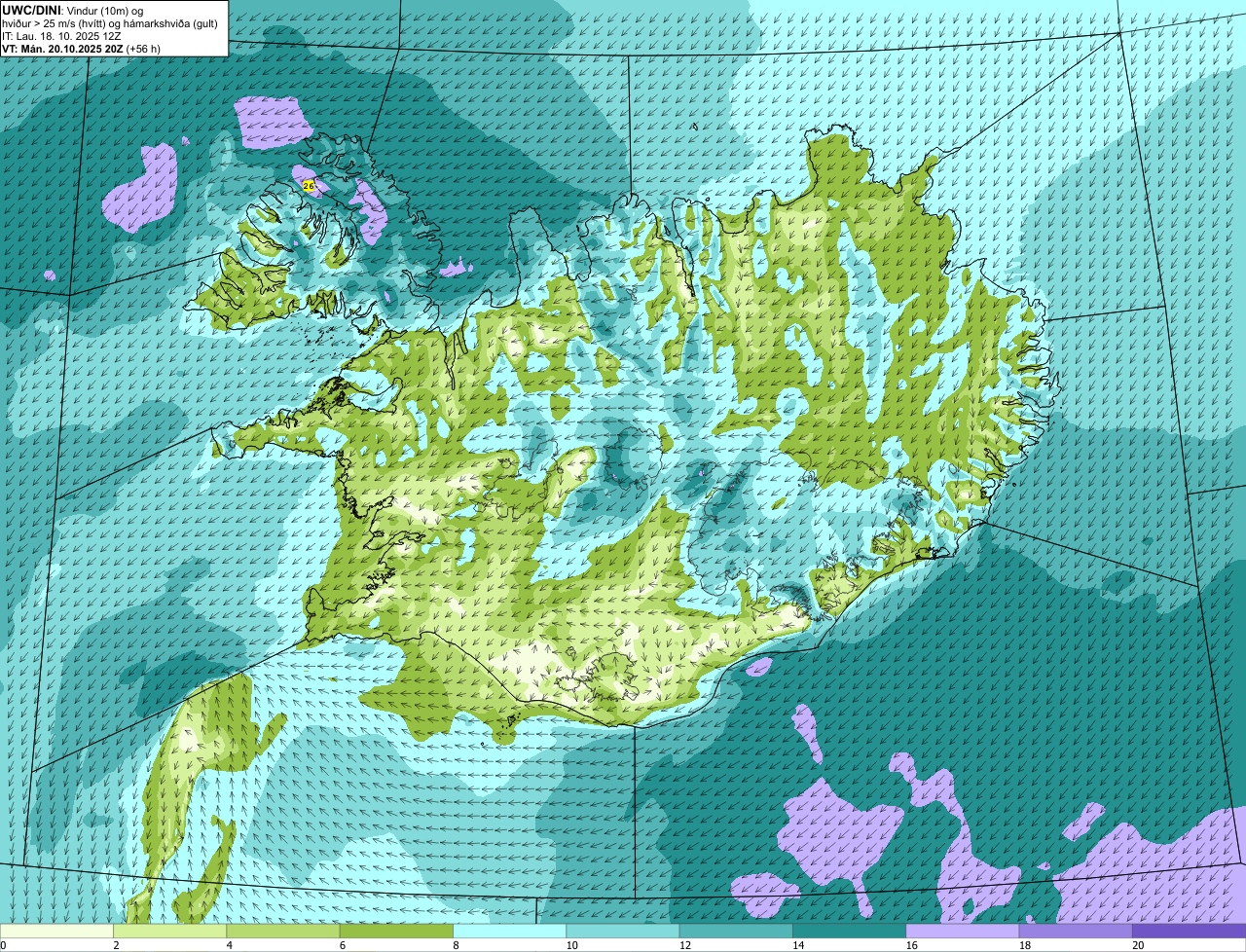1246x952 pixels.
Task: Choose the pale cyan 8–10 legend swatch
Action: click(x=510, y=932)
